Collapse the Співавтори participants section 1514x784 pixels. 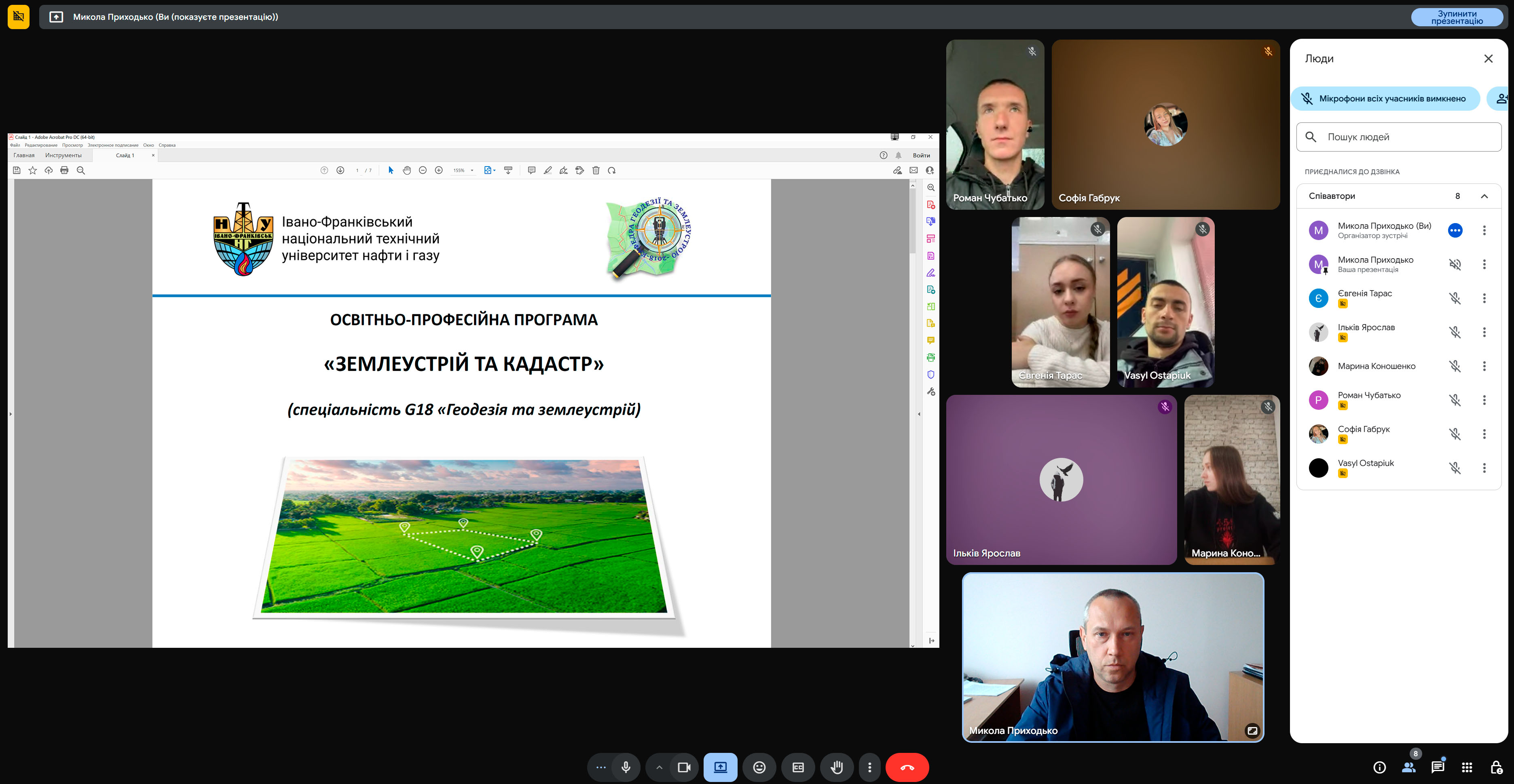[x=1484, y=196]
